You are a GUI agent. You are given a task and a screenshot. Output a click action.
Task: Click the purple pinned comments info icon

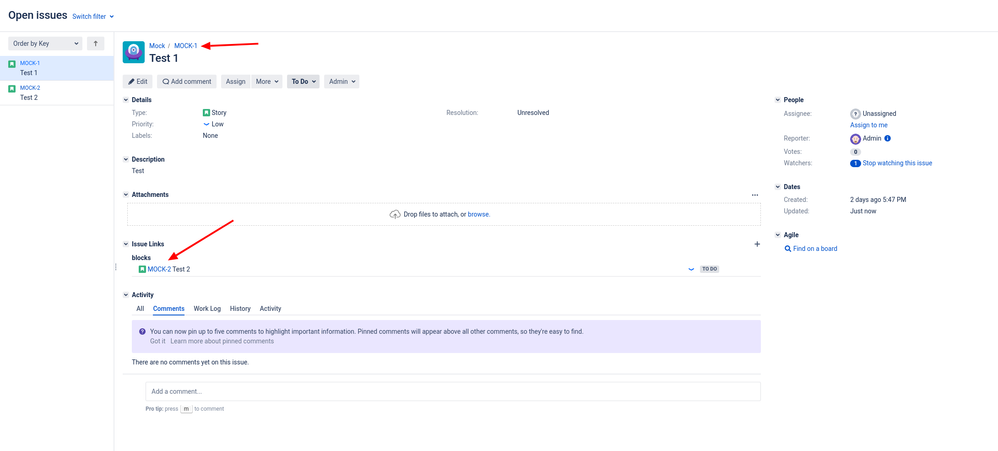tap(142, 331)
